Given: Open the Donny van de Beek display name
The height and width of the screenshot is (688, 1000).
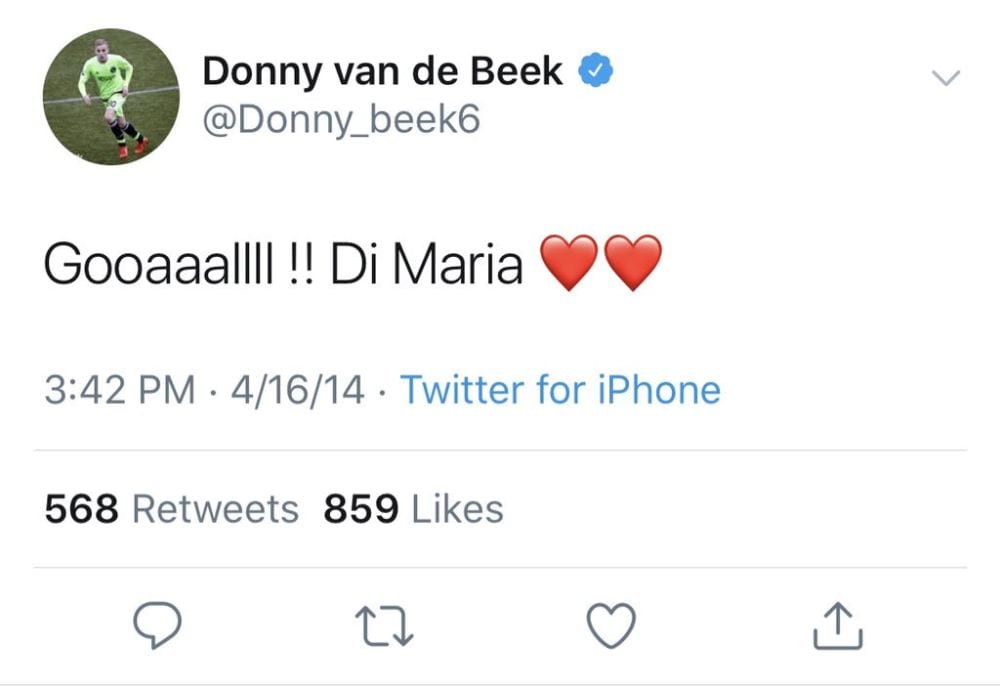Looking at the screenshot, I should [382, 72].
